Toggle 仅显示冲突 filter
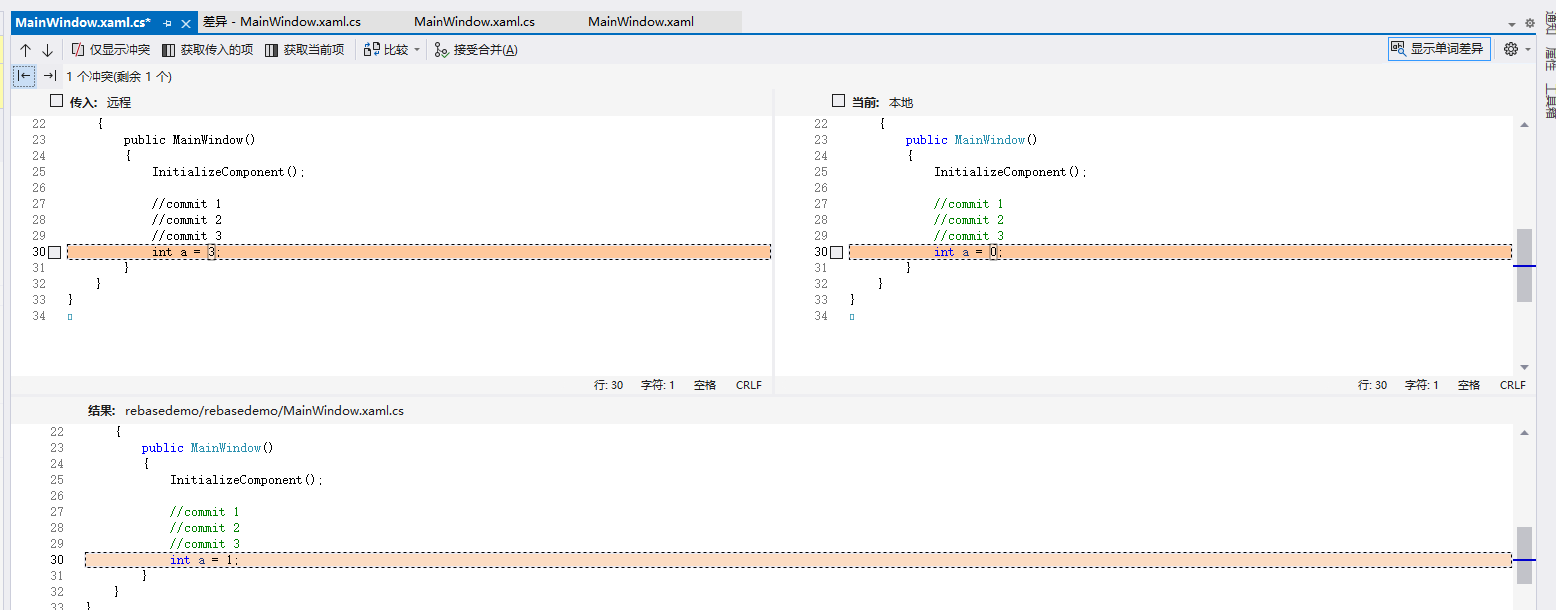 [111, 50]
